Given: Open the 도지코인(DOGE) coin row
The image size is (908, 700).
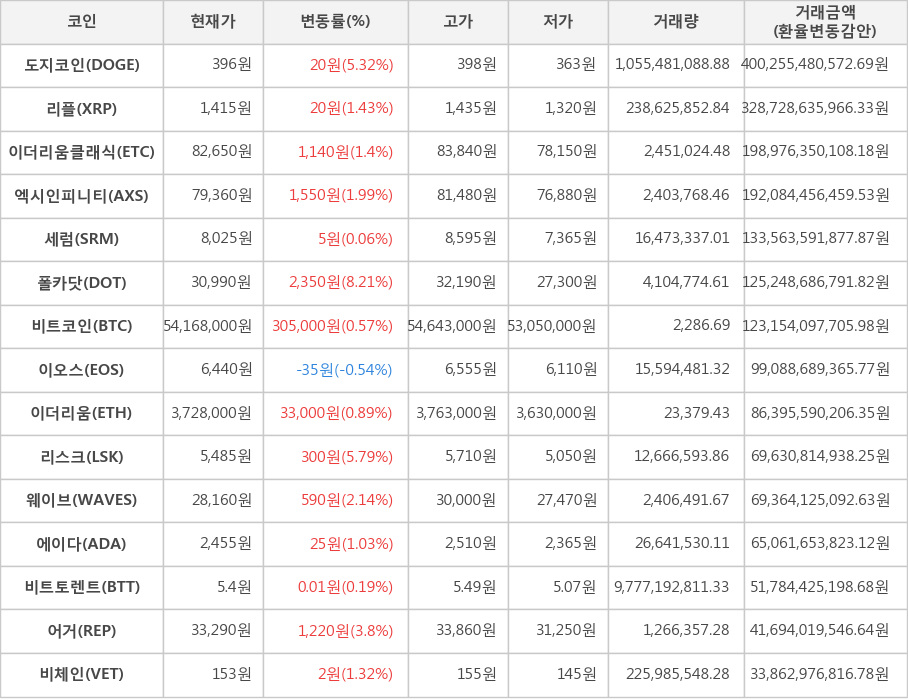Looking at the screenshot, I should click(x=82, y=65).
